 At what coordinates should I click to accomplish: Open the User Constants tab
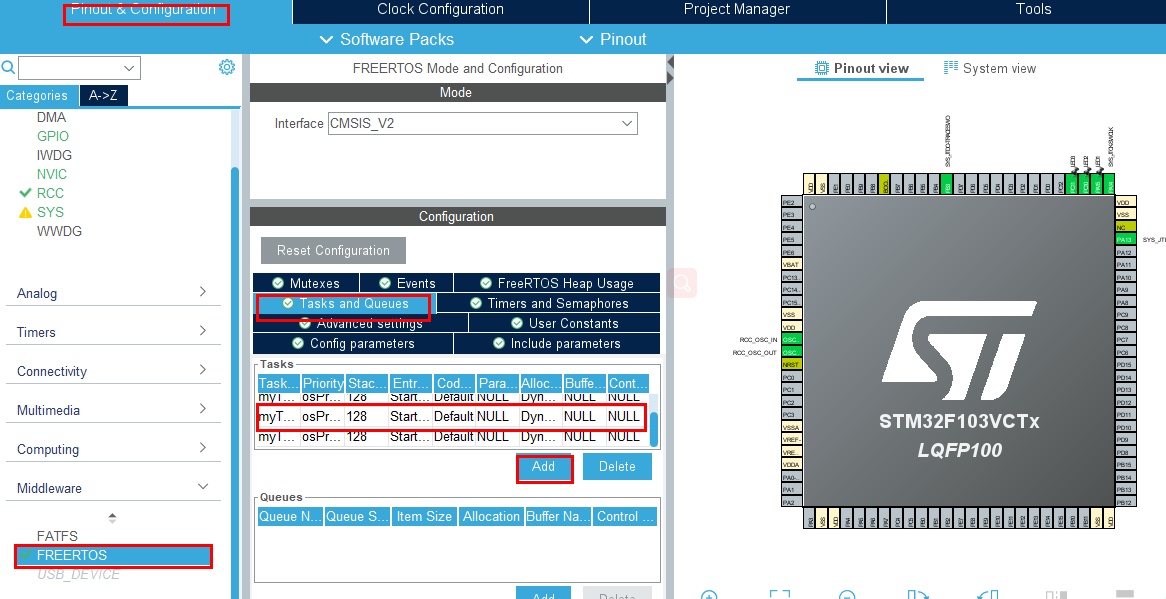click(x=564, y=323)
